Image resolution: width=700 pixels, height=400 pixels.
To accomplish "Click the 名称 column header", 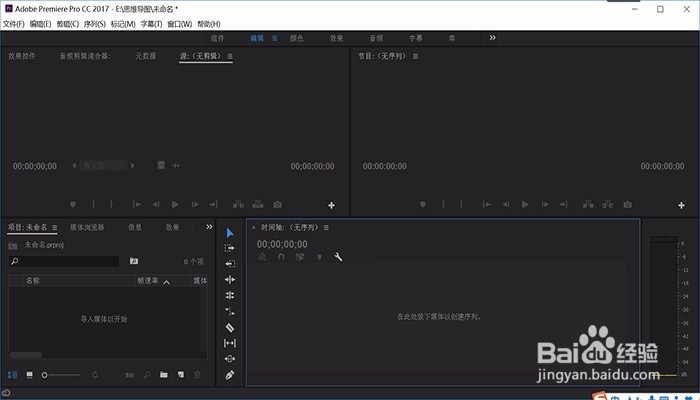I will (x=33, y=280).
